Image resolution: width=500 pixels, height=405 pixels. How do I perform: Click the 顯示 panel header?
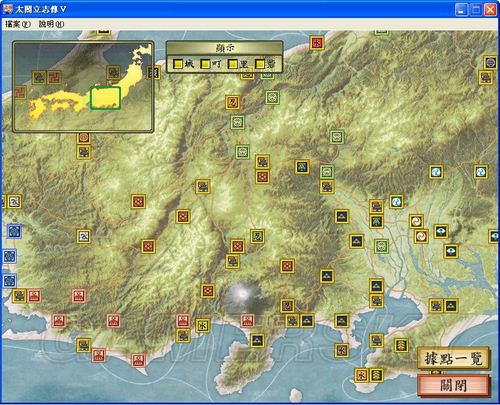click(x=225, y=48)
